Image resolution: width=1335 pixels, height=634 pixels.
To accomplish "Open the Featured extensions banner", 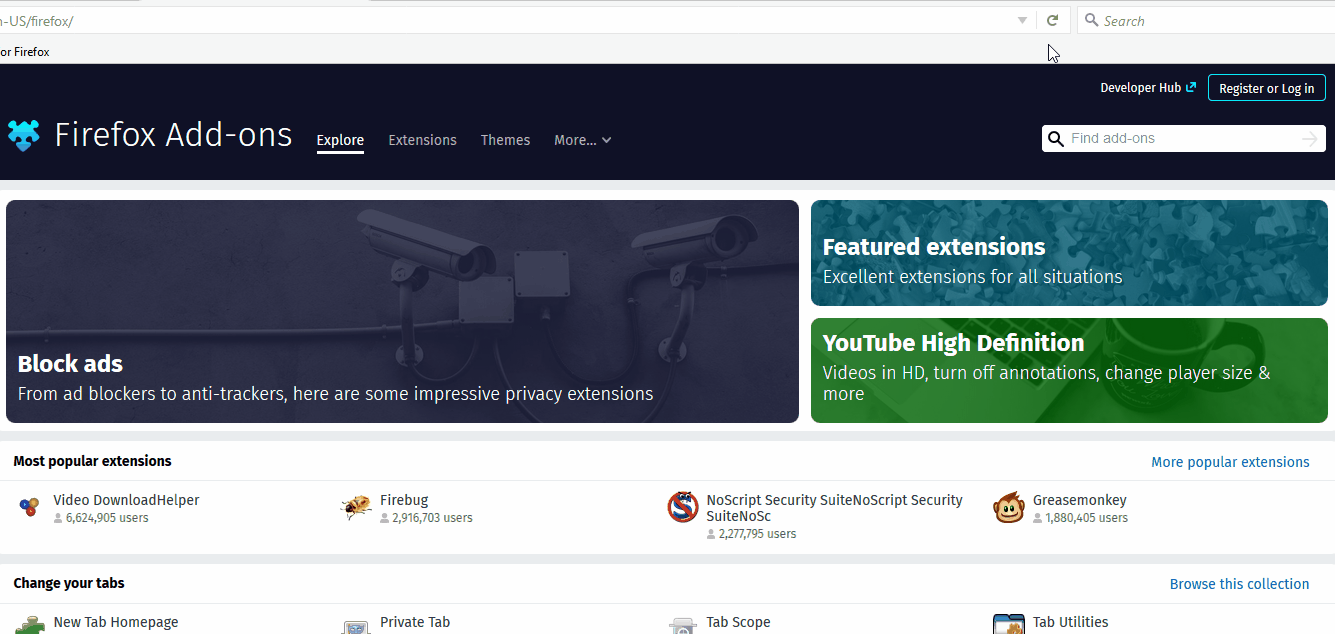I will tap(1069, 253).
